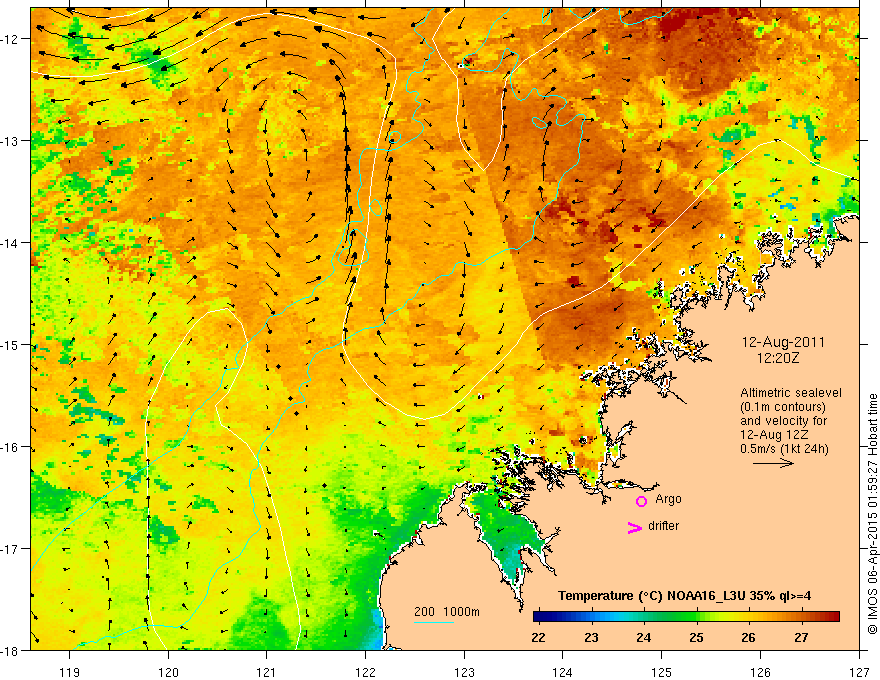The width and height of the screenshot is (880, 680).
Task: Click the '12-Aug-2011' date label
Action: click(x=783, y=342)
